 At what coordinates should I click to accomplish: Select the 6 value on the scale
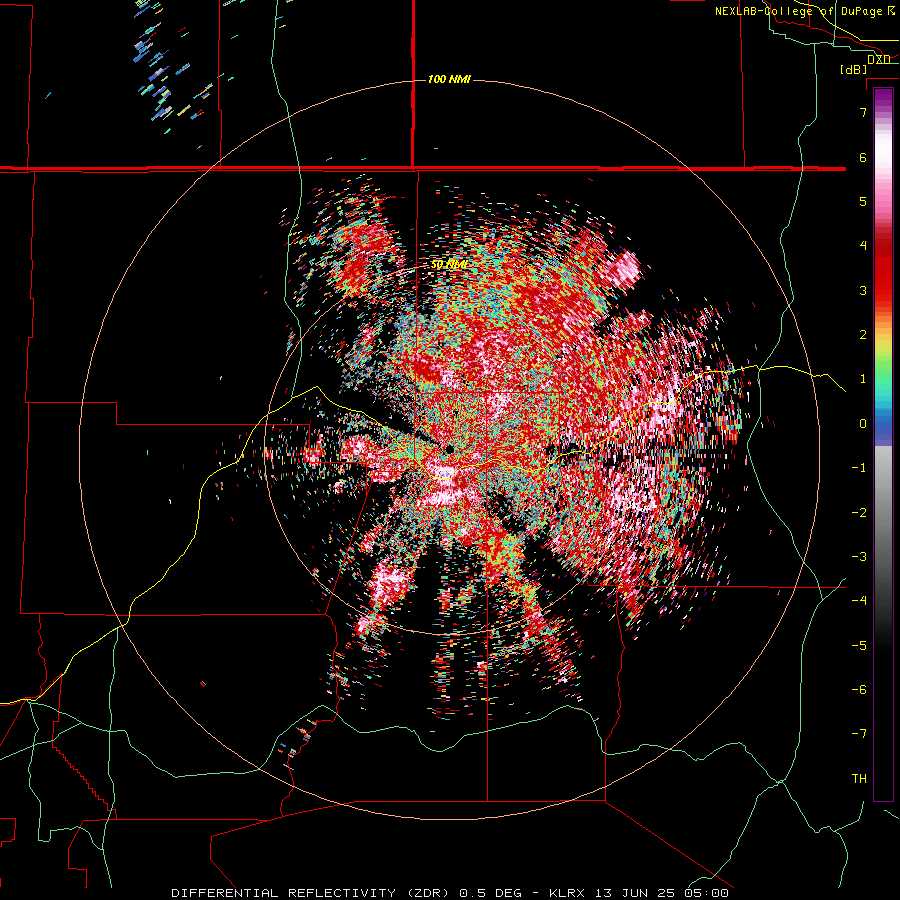coord(863,157)
